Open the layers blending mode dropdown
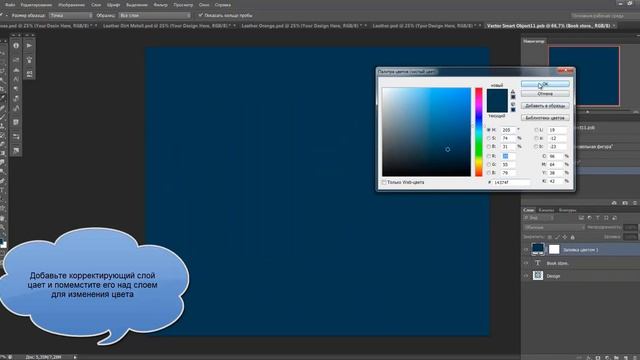Screen dimensions: 640x360 click(553, 227)
